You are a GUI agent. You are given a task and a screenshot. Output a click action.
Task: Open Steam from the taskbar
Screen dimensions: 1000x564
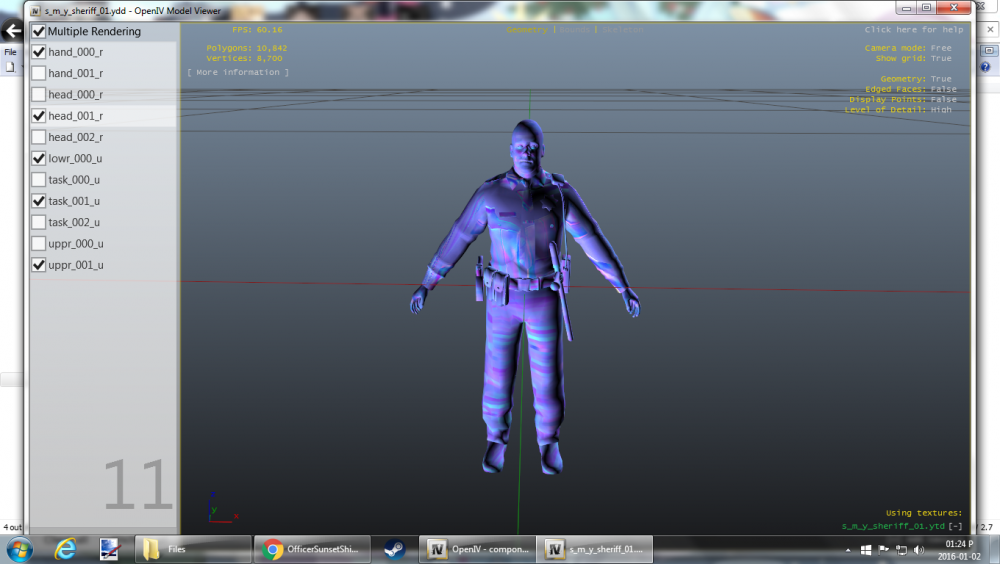pos(395,549)
